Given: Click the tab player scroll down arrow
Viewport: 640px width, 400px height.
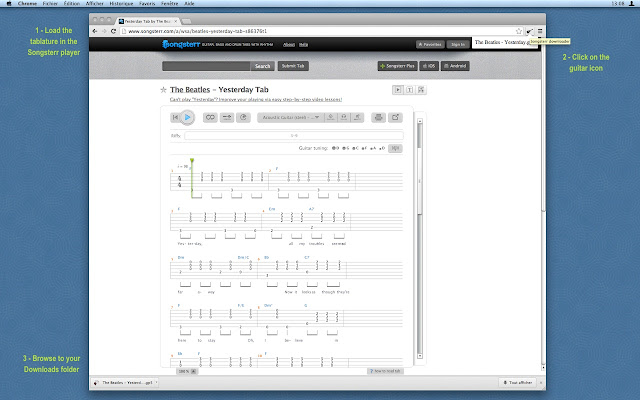Looking at the screenshot, I should [x=420, y=356].
